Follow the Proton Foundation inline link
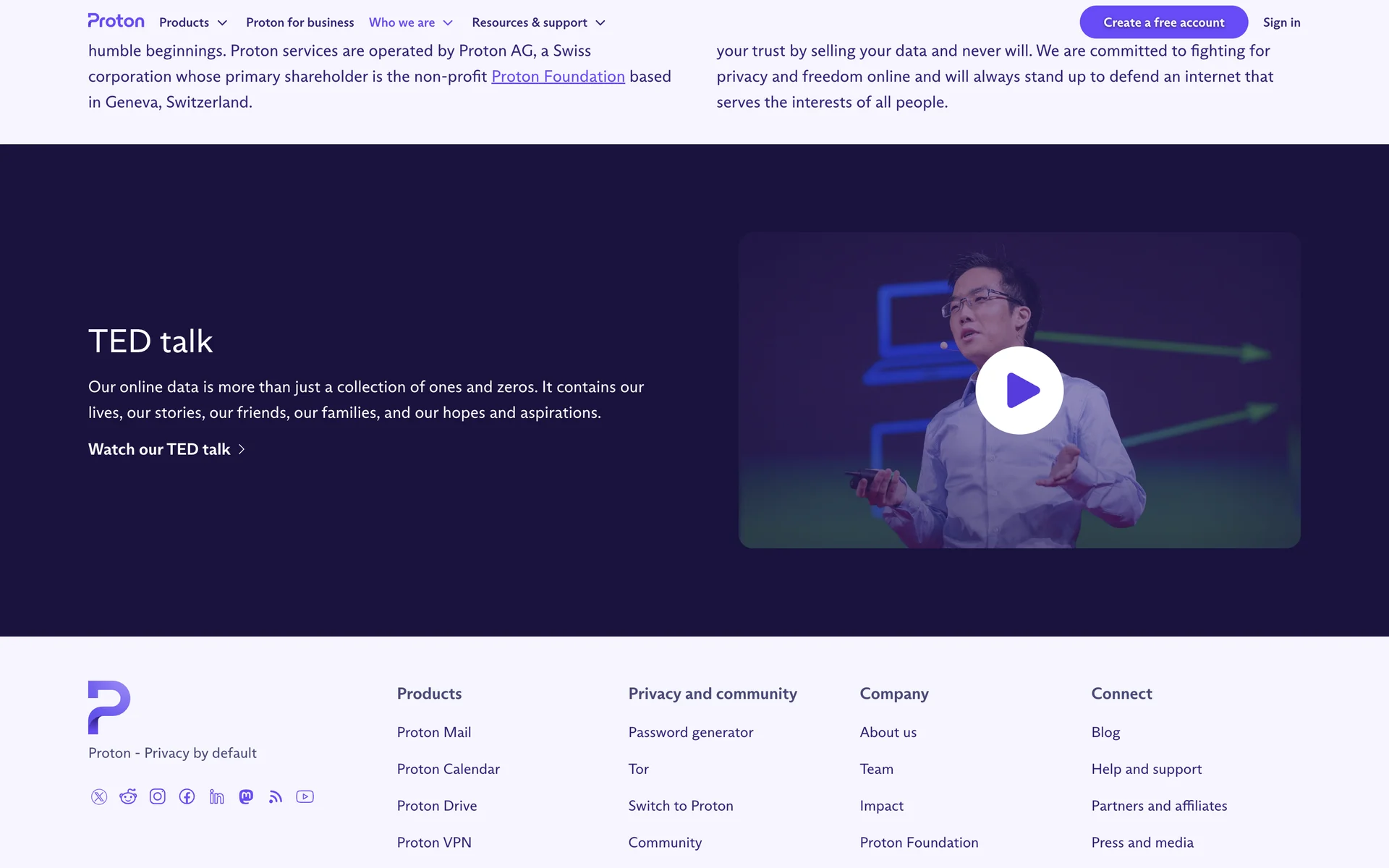 point(558,77)
